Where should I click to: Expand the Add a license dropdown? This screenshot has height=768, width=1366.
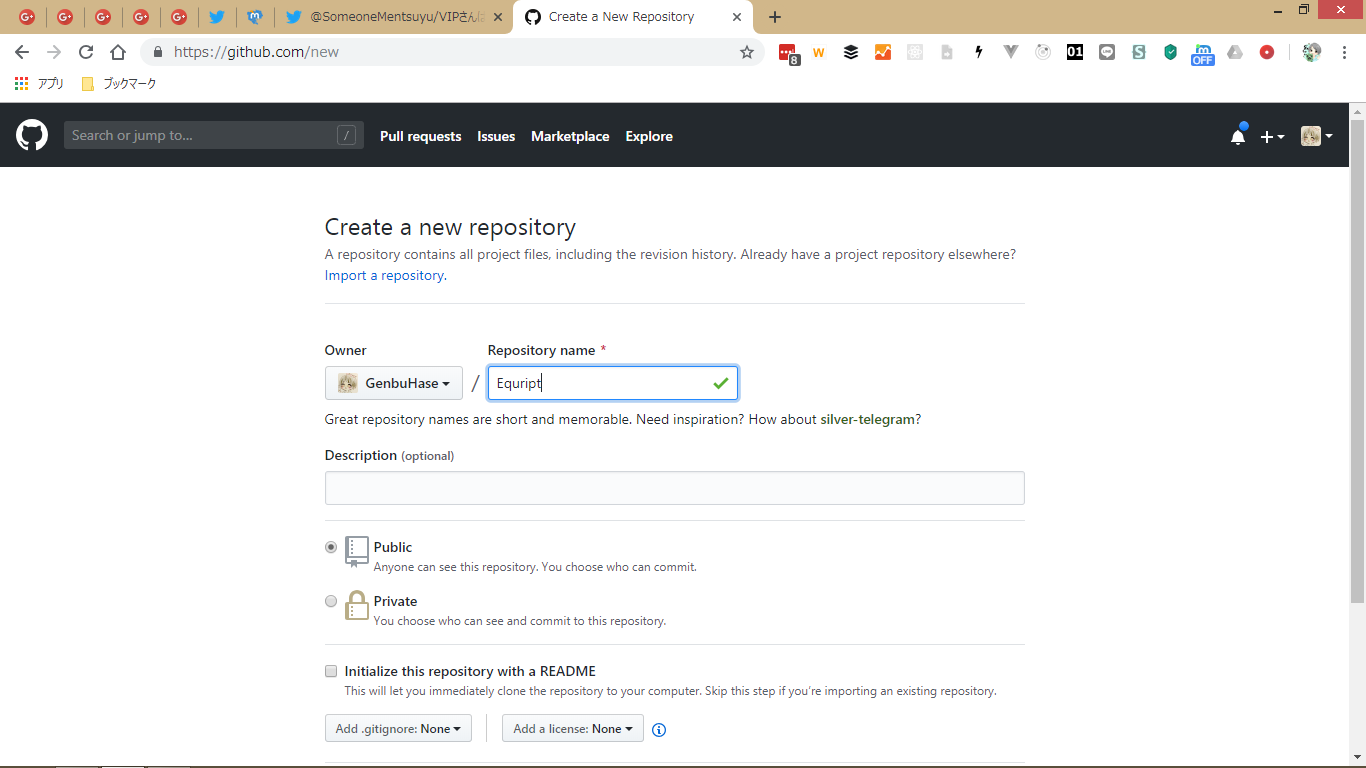click(573, 729)
